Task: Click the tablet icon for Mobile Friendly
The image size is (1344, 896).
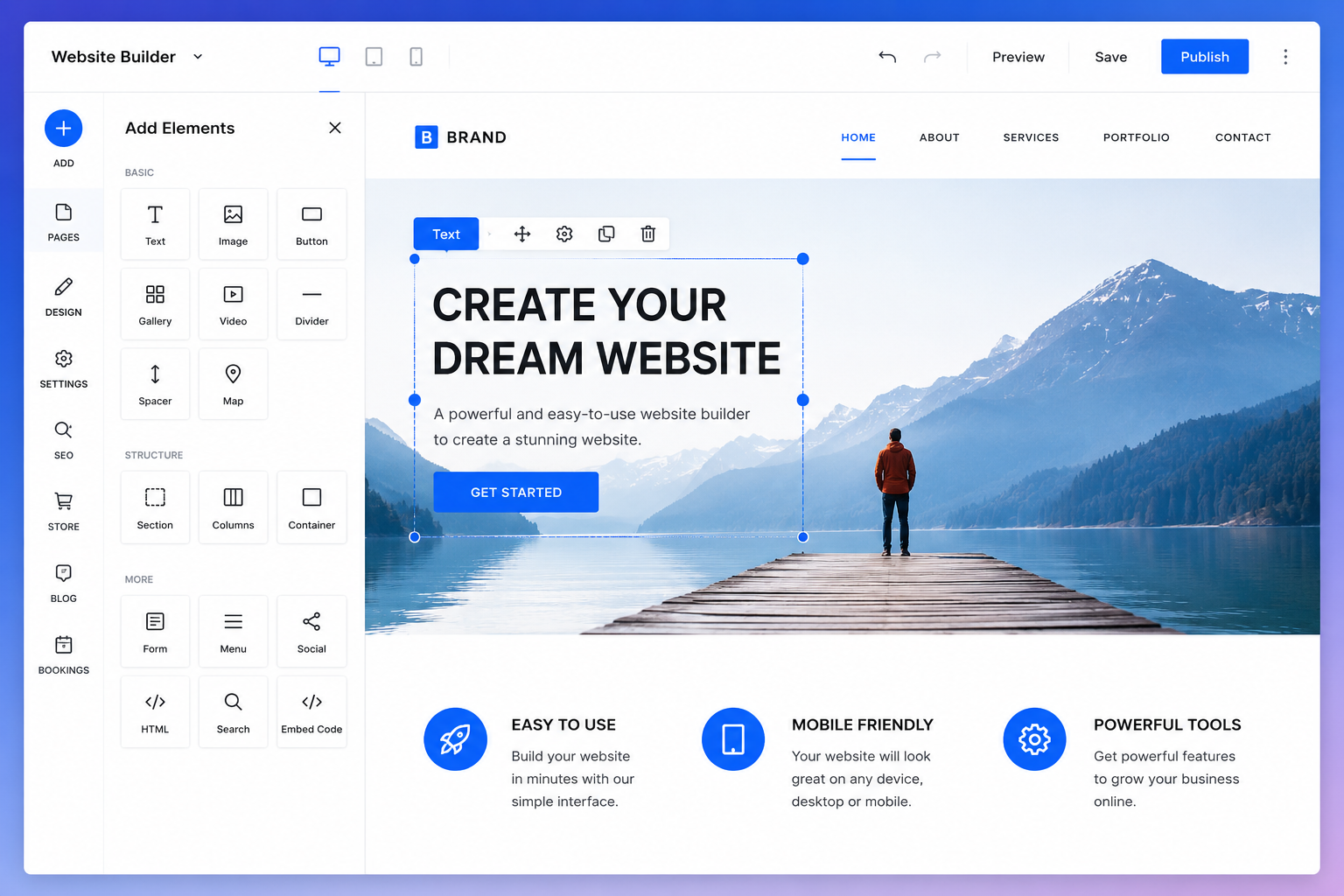Action: [x=733, y=739]
